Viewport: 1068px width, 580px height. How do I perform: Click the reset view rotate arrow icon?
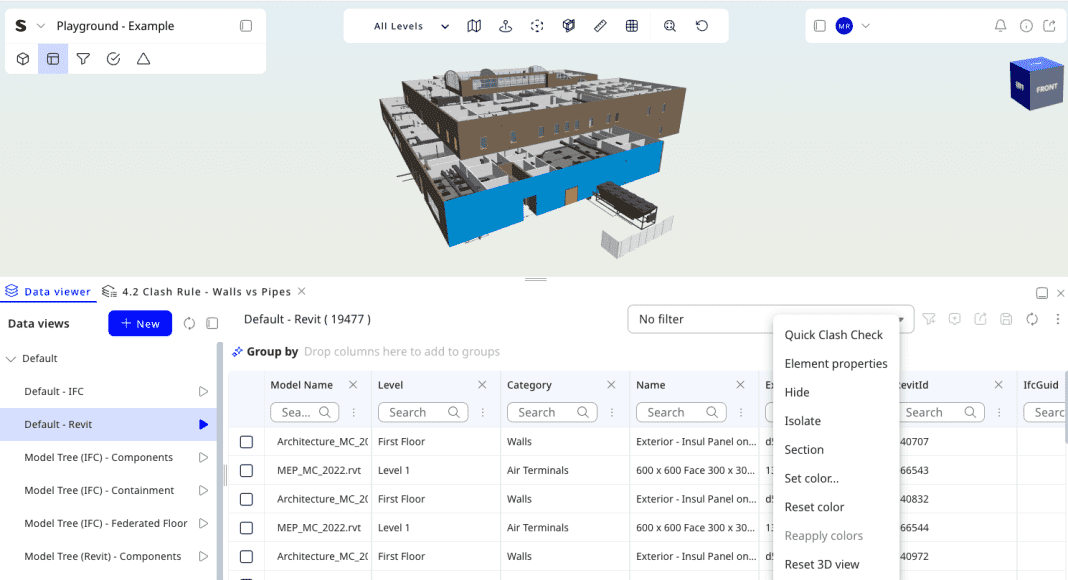(702, 26)
